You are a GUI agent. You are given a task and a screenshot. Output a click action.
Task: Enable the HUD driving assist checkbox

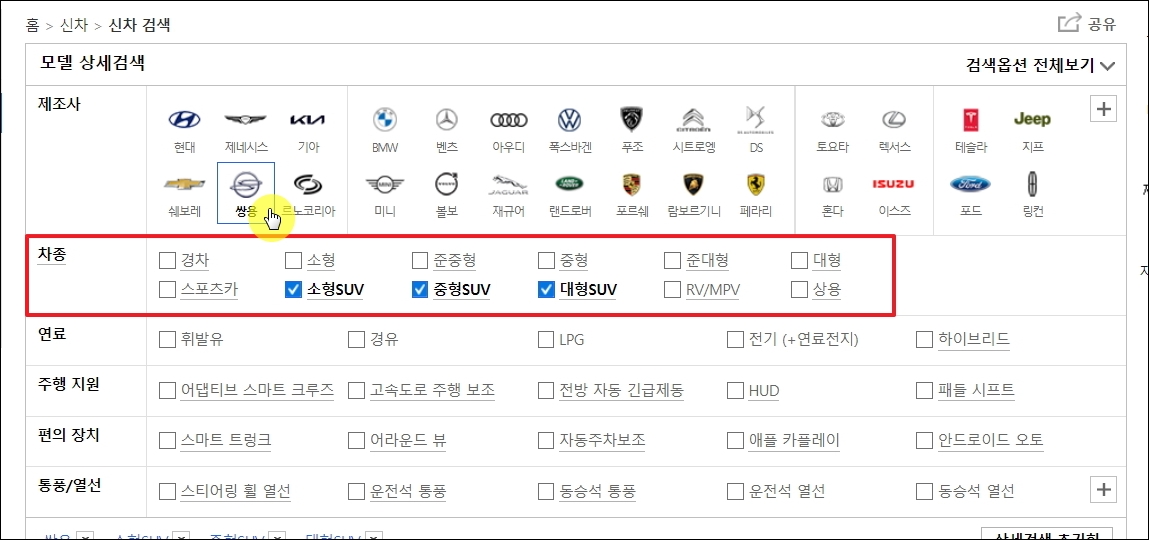tap(736, 390)
